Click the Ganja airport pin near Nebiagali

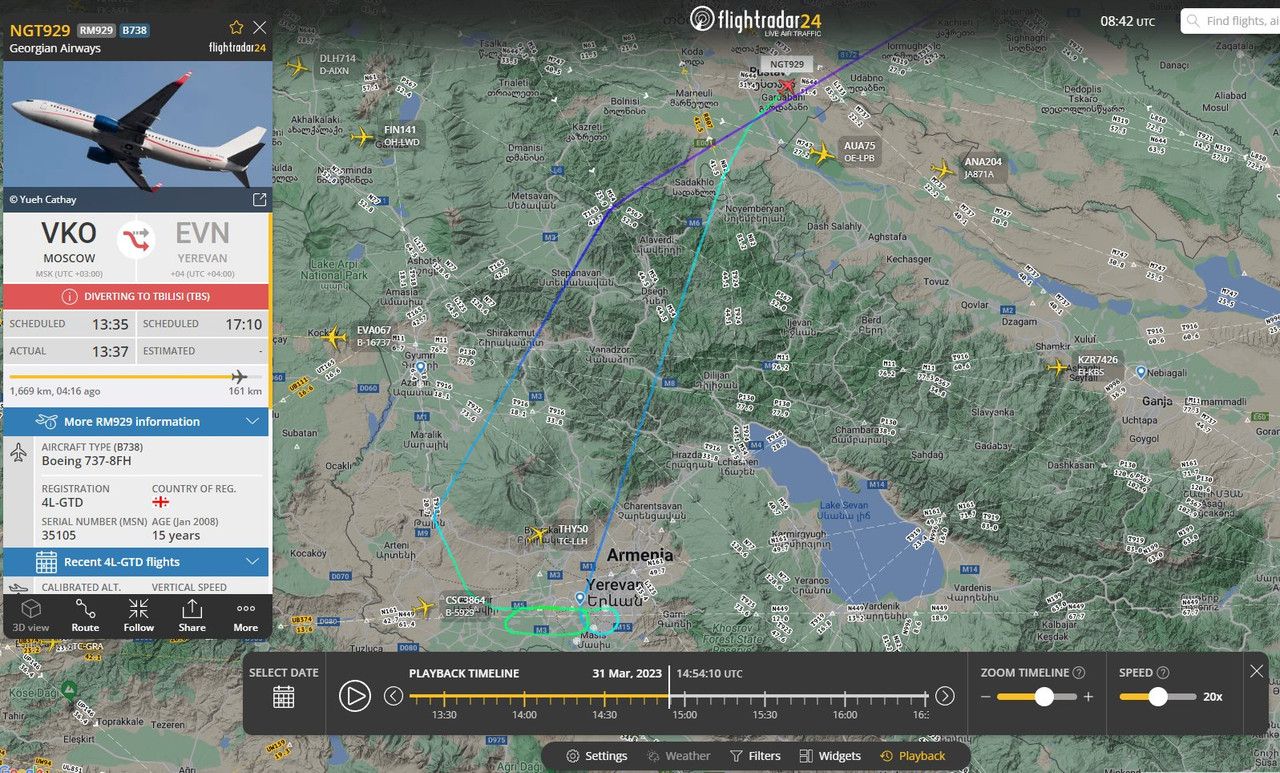click(1141, 372)
